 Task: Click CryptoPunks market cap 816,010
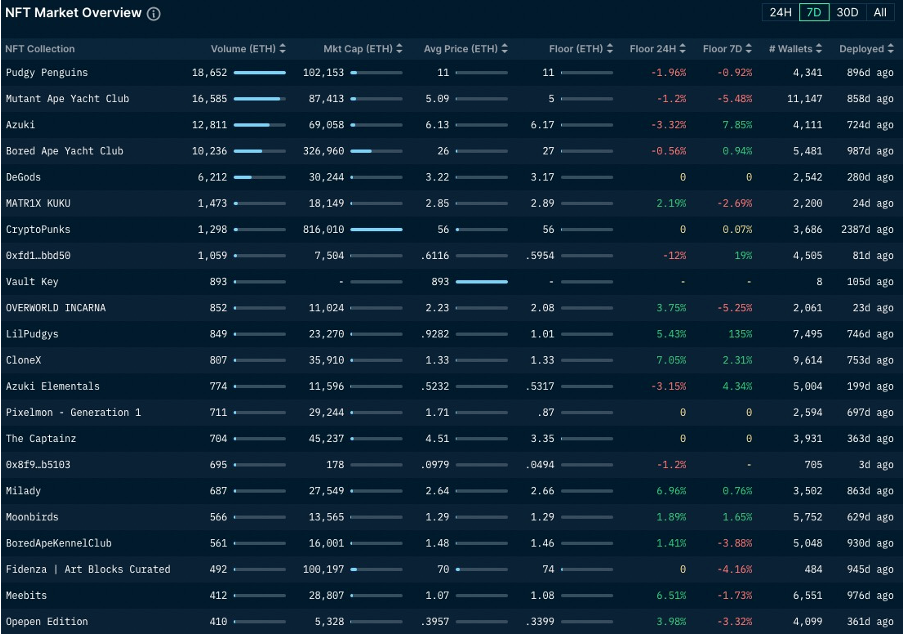coord(323,229)
